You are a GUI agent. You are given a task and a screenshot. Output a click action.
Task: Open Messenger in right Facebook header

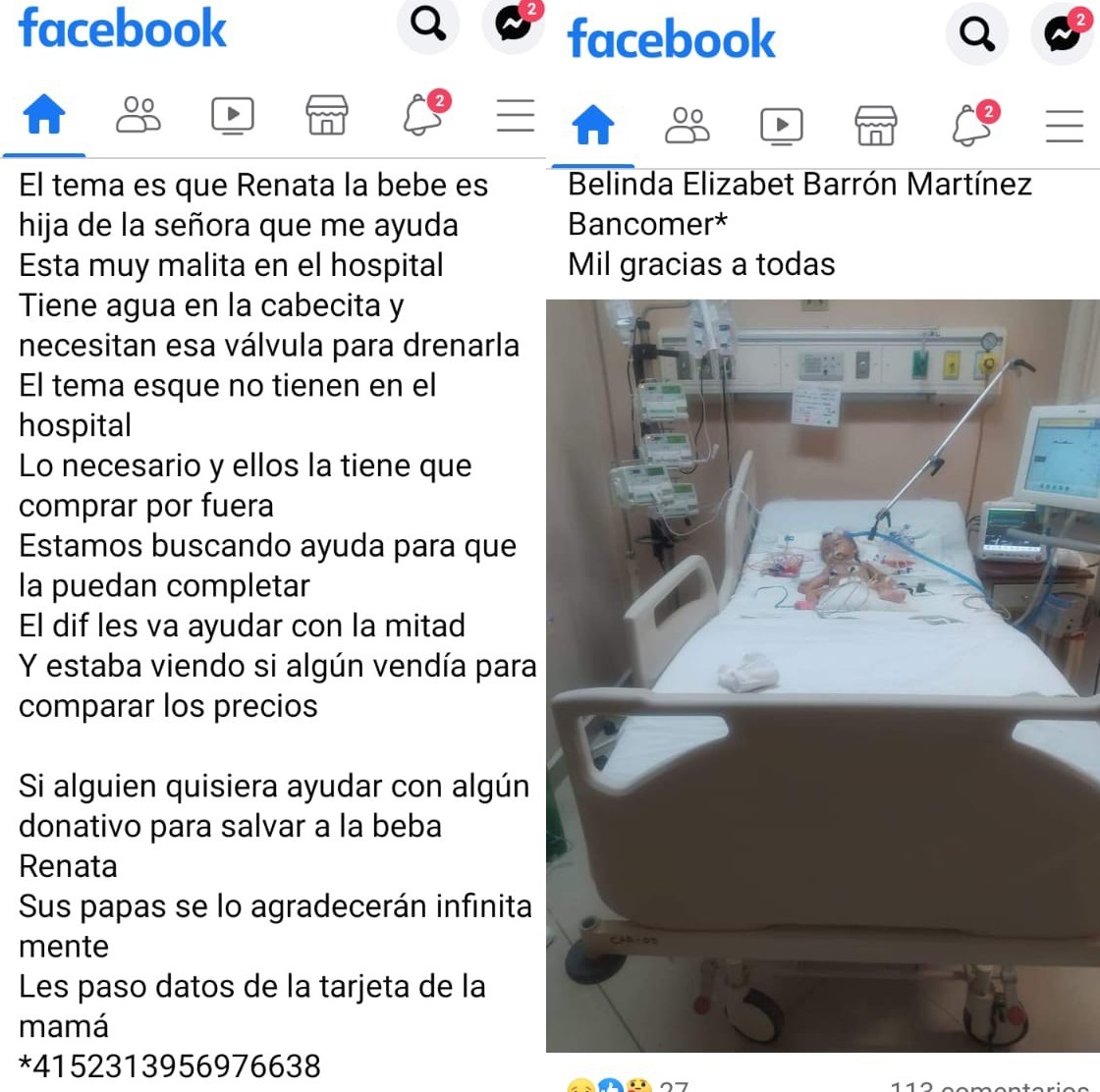coord(1062,33)
